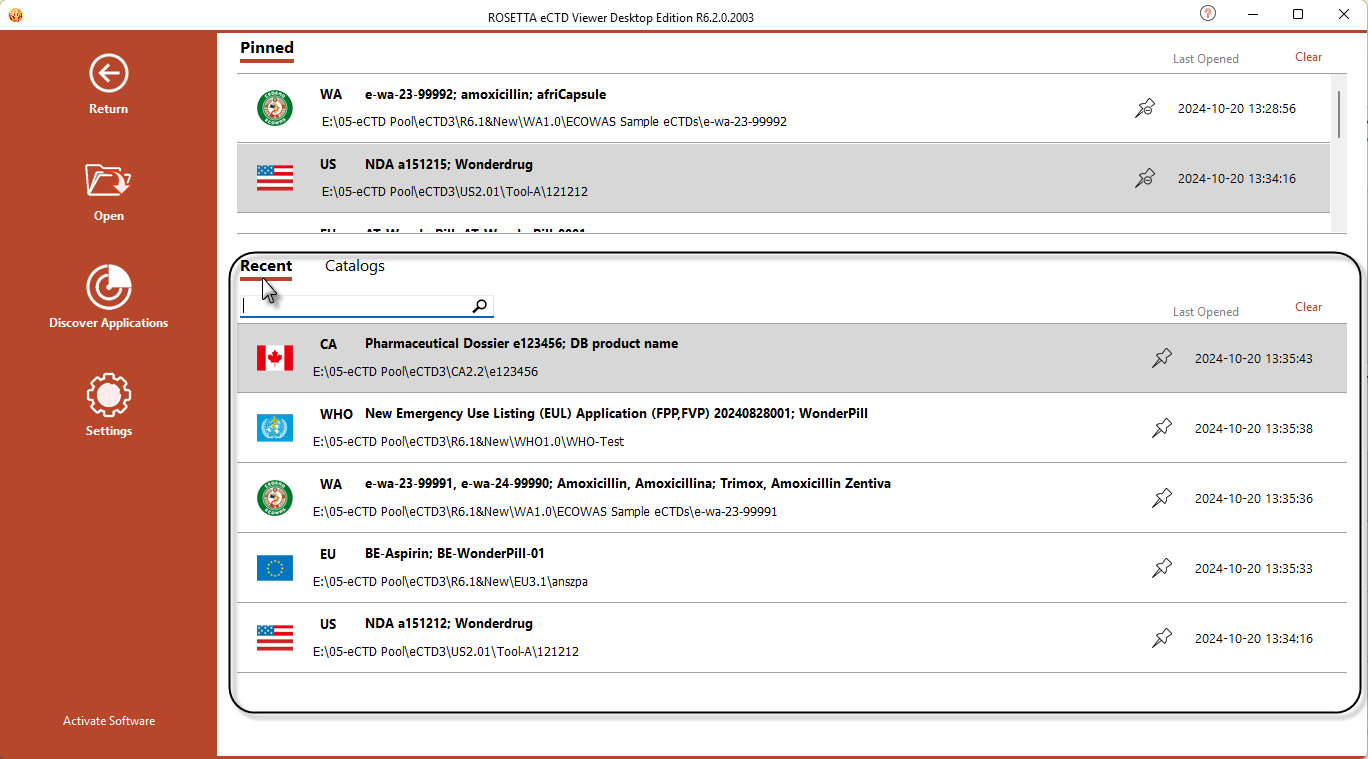Unpin the NDA a151215 Wonderdrug entry
The width and height of the screenshot is (1368, 759).
1145,178
